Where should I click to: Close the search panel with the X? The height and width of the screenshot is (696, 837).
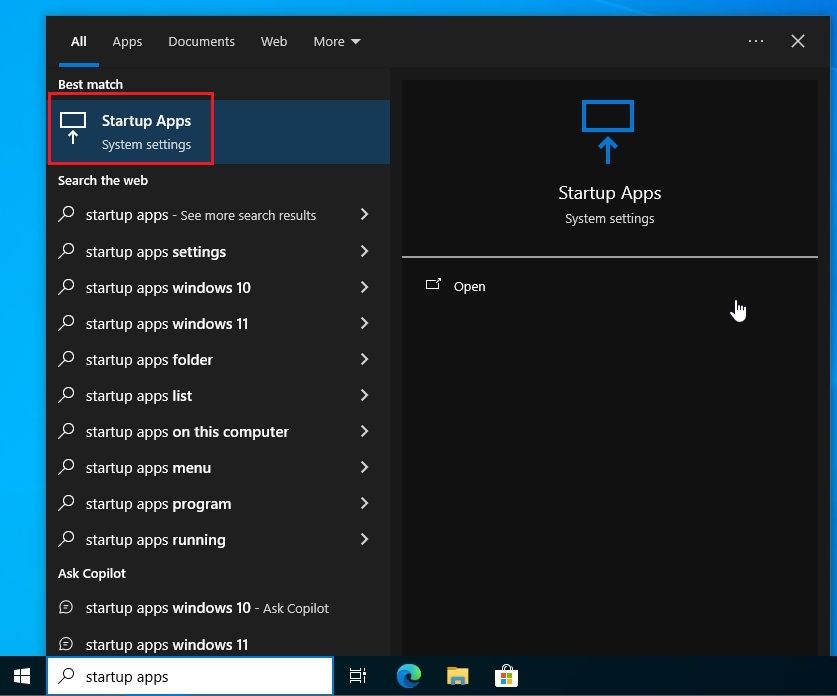click(x=798, y=41)
